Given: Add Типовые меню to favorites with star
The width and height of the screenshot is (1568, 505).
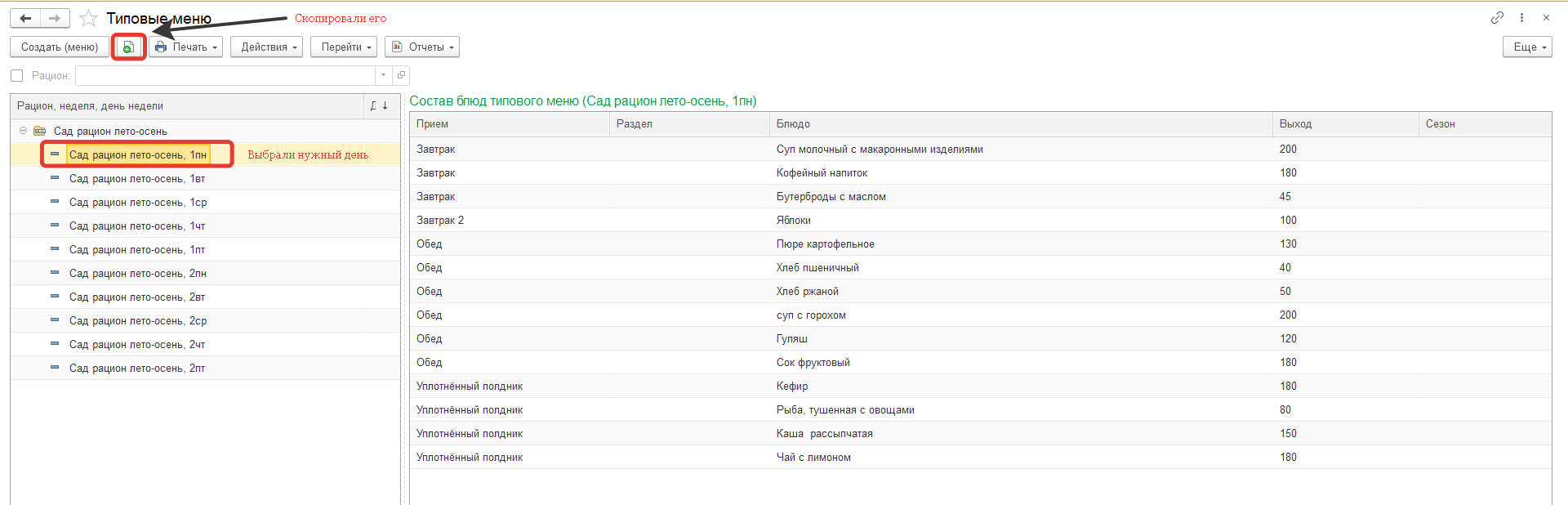Looking at the screenshot, I should pyautogui.click(x=88, y=19).
